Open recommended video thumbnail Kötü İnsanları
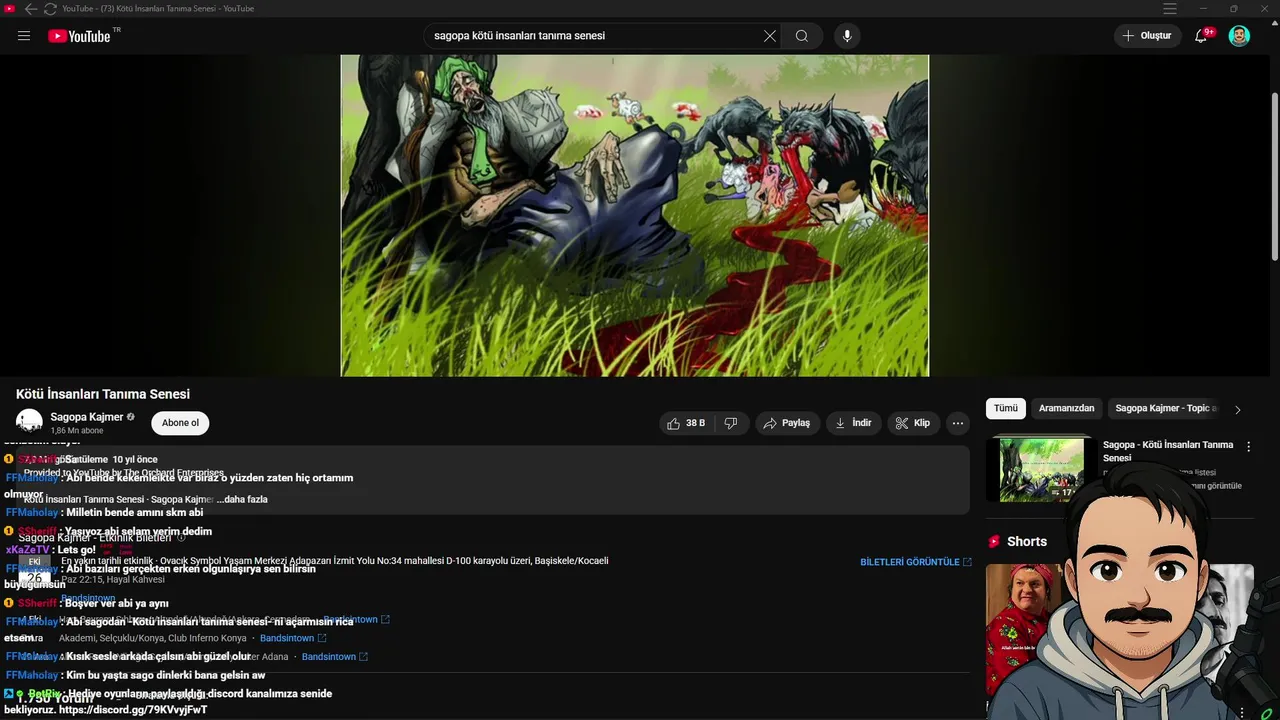 pyautogui.click(x=1040, y=469)
